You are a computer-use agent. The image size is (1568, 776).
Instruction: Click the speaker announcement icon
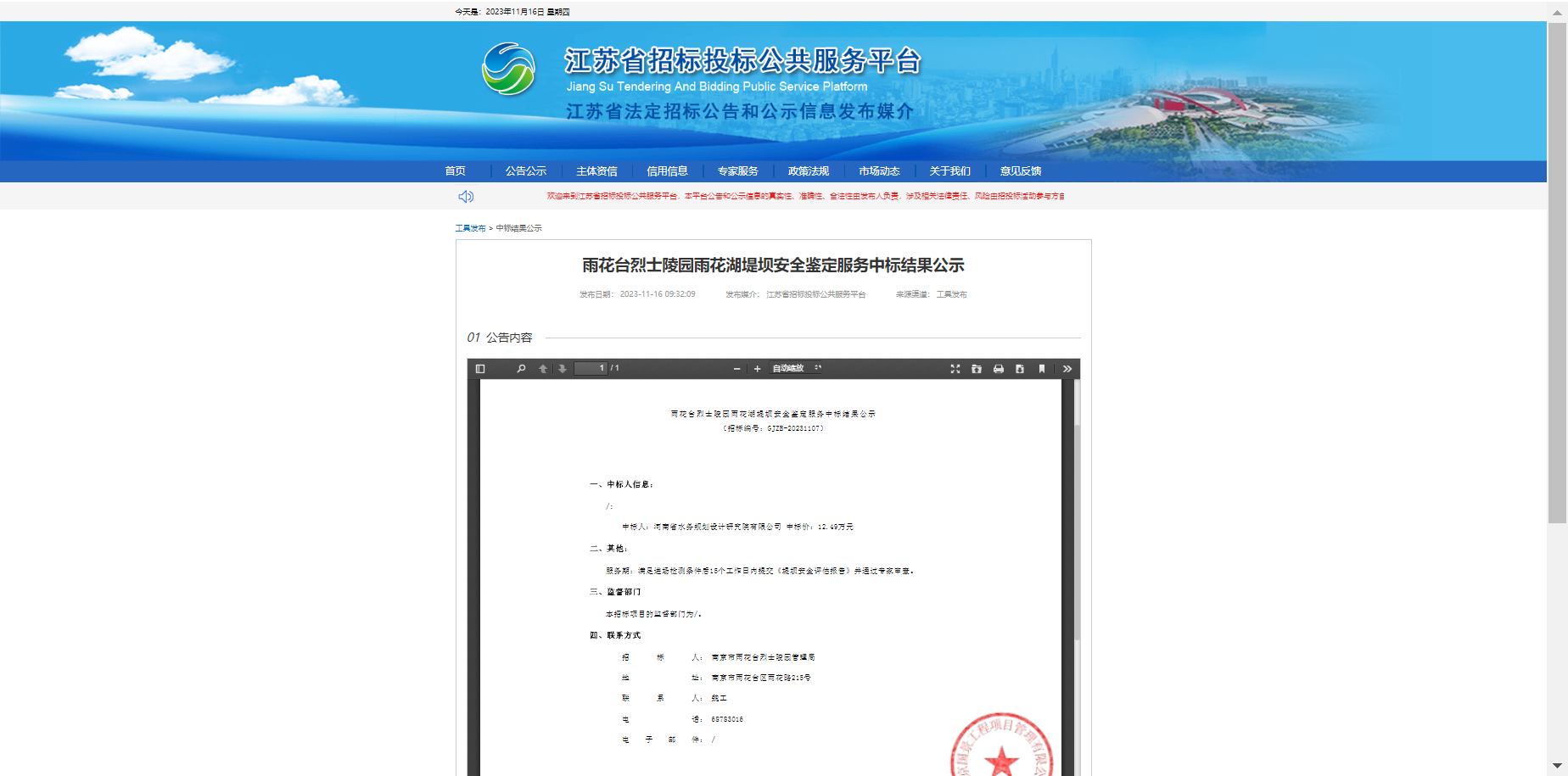click(x=466, y=197)
